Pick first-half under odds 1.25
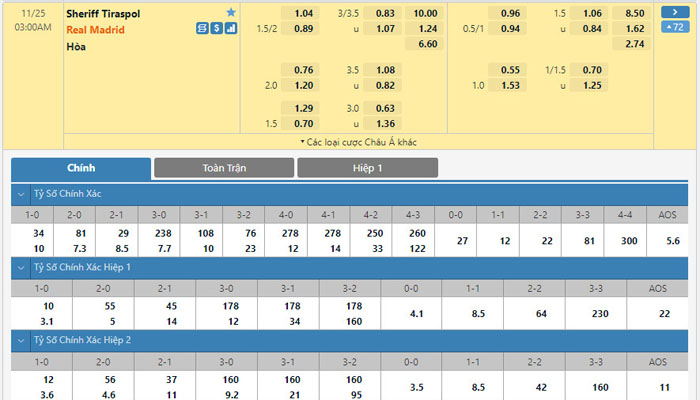 tap(589, 85)
